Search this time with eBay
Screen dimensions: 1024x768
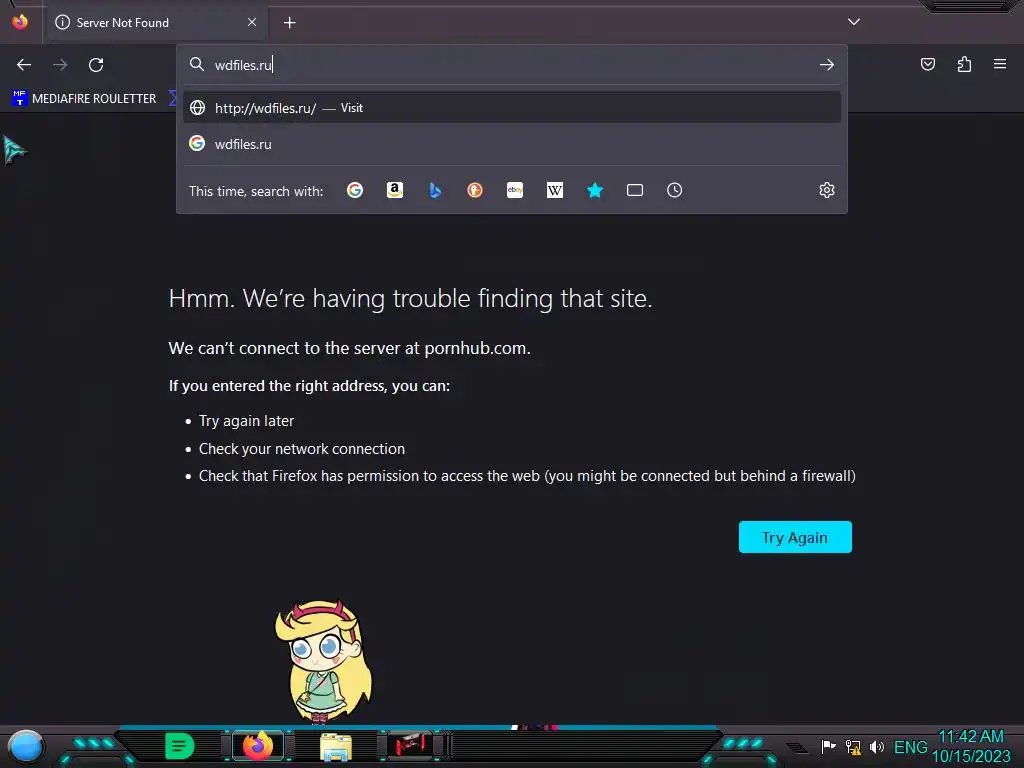[515, 190]
